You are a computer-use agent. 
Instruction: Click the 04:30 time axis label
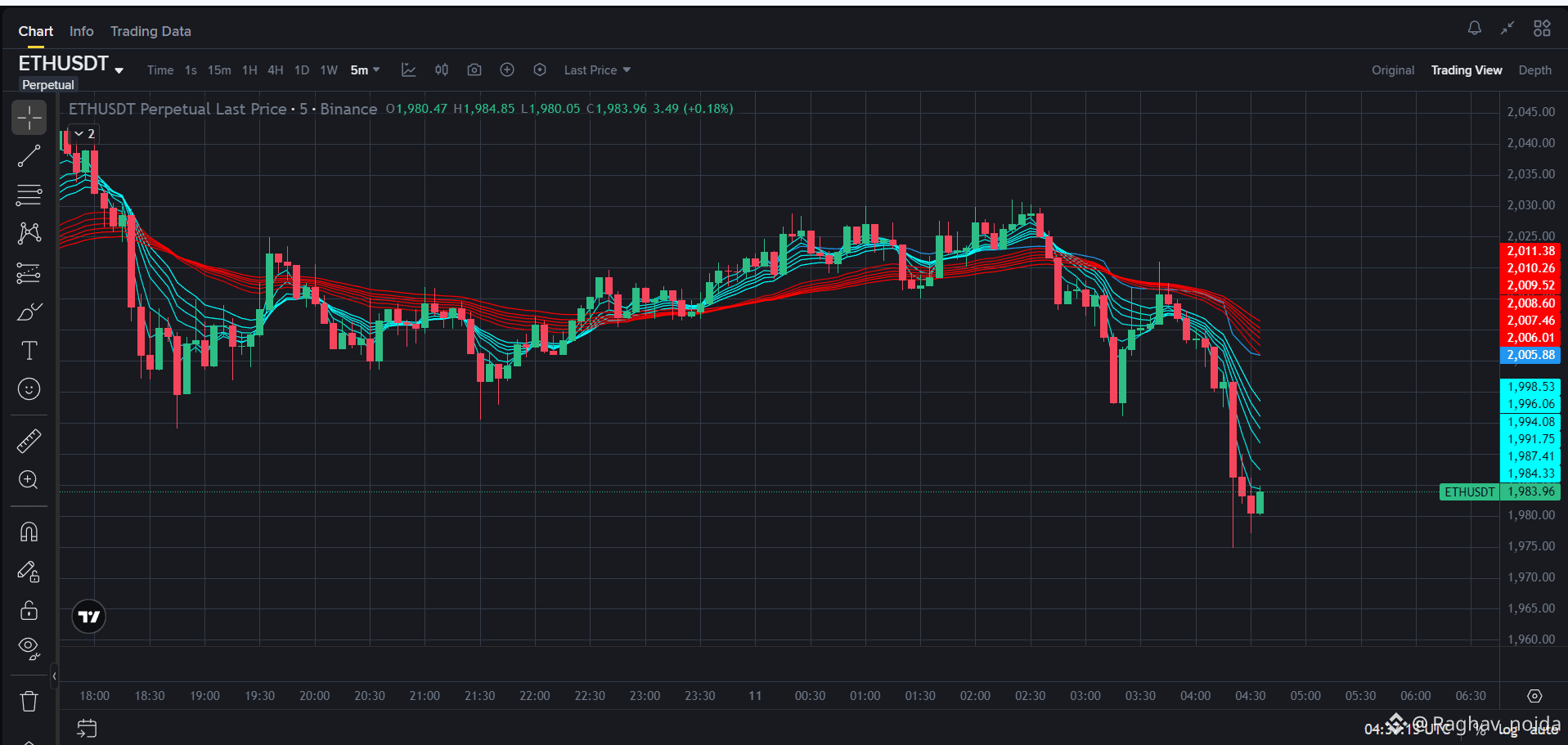tap(1250, 696)
